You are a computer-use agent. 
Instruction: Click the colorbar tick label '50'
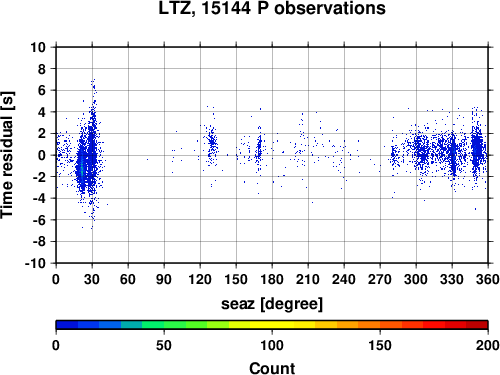(164, 345)
